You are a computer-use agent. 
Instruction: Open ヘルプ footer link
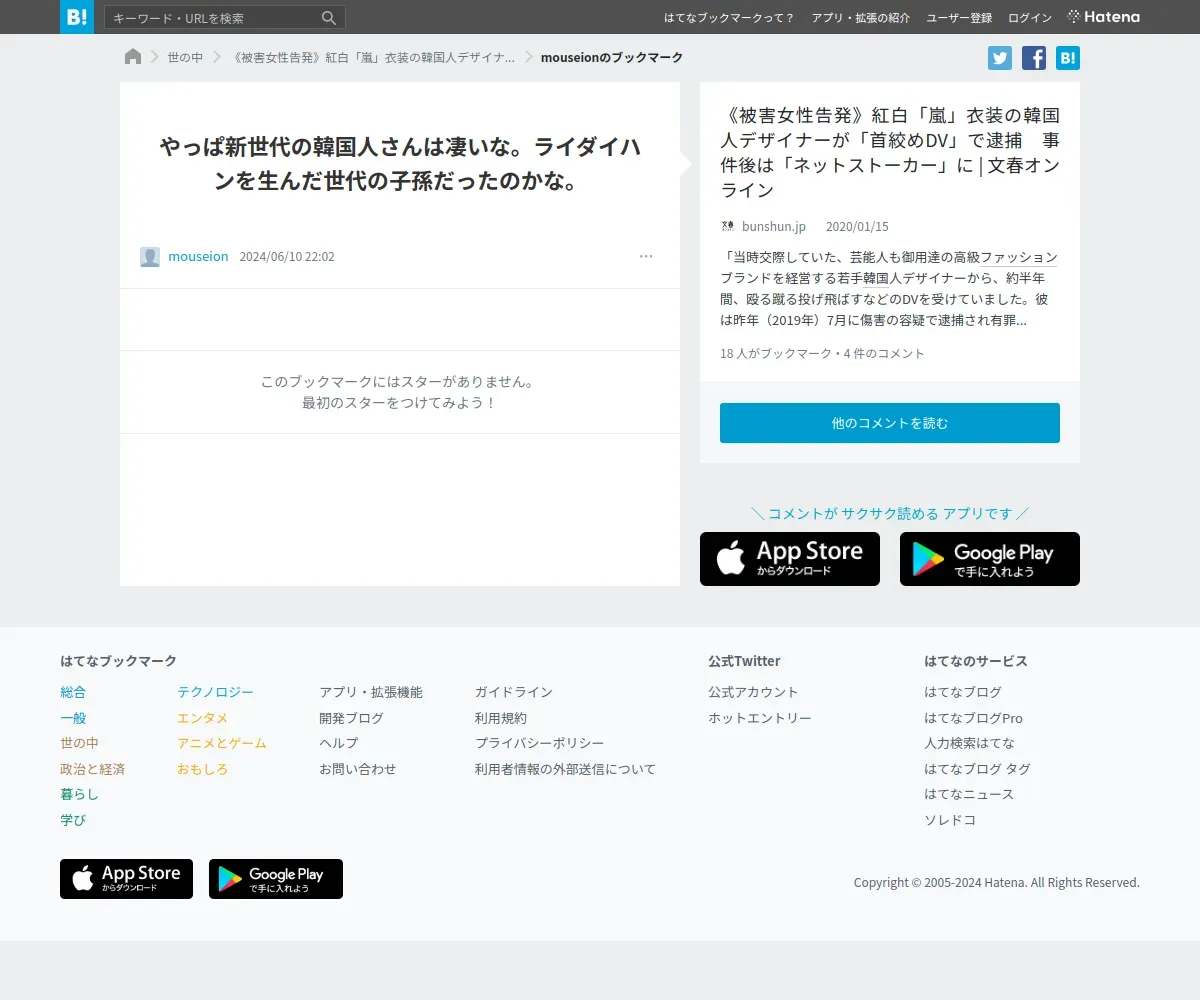click(338, 743)
